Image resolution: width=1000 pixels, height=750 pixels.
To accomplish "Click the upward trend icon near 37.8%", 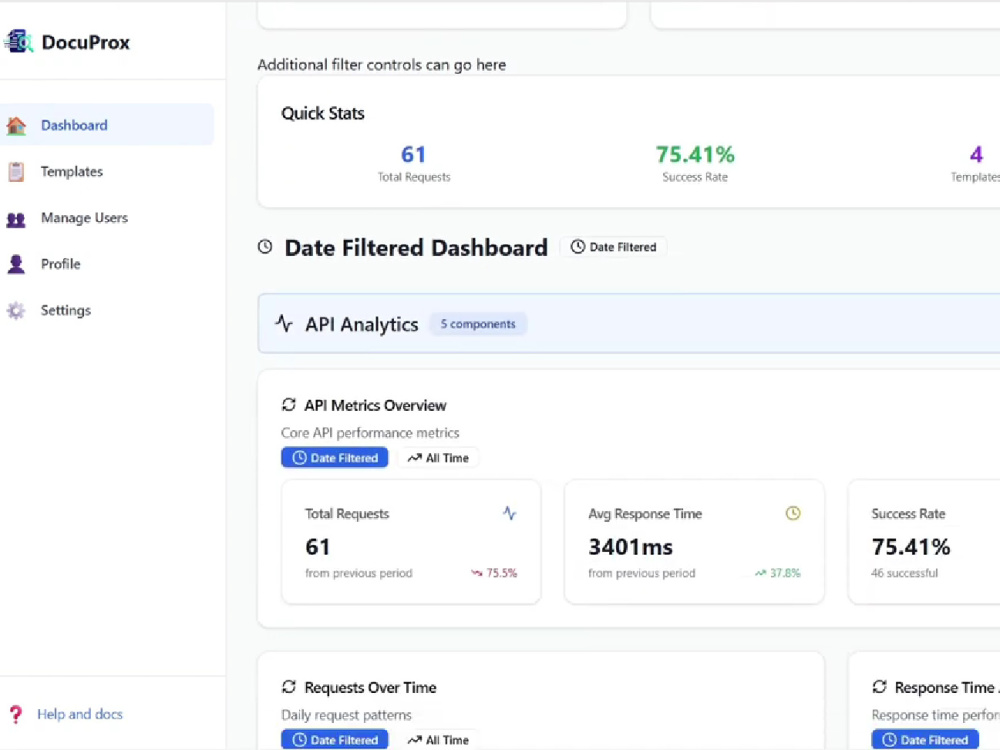I will click(x=760, y=573).
